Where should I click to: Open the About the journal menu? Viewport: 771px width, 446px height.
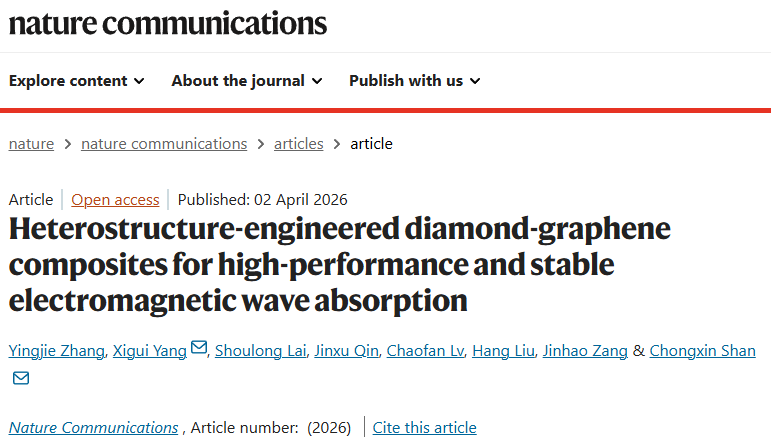click(247, 80)
